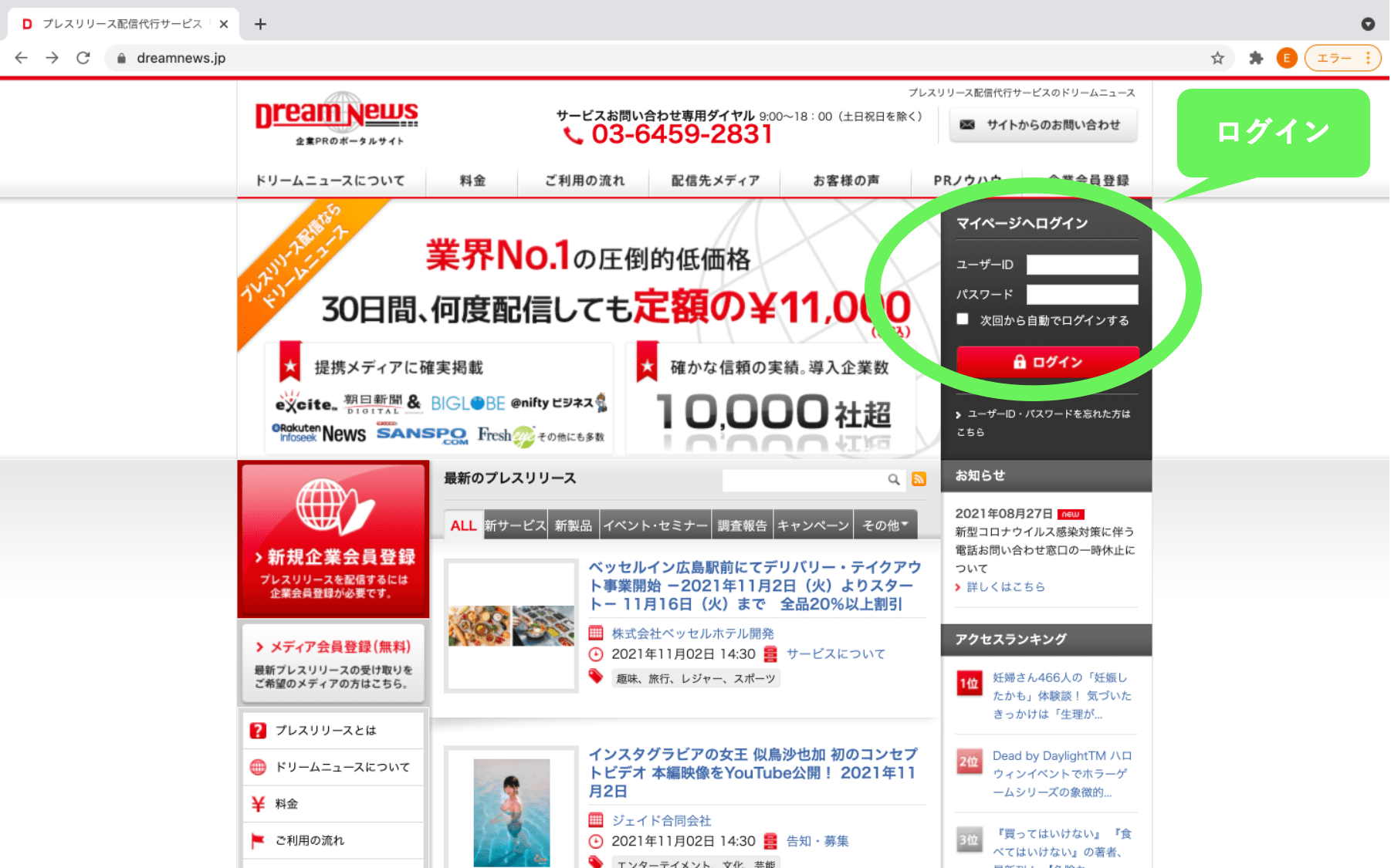Click the RSS feed icon
This screenshot has width=1391, height=868.
coord(919,479)
